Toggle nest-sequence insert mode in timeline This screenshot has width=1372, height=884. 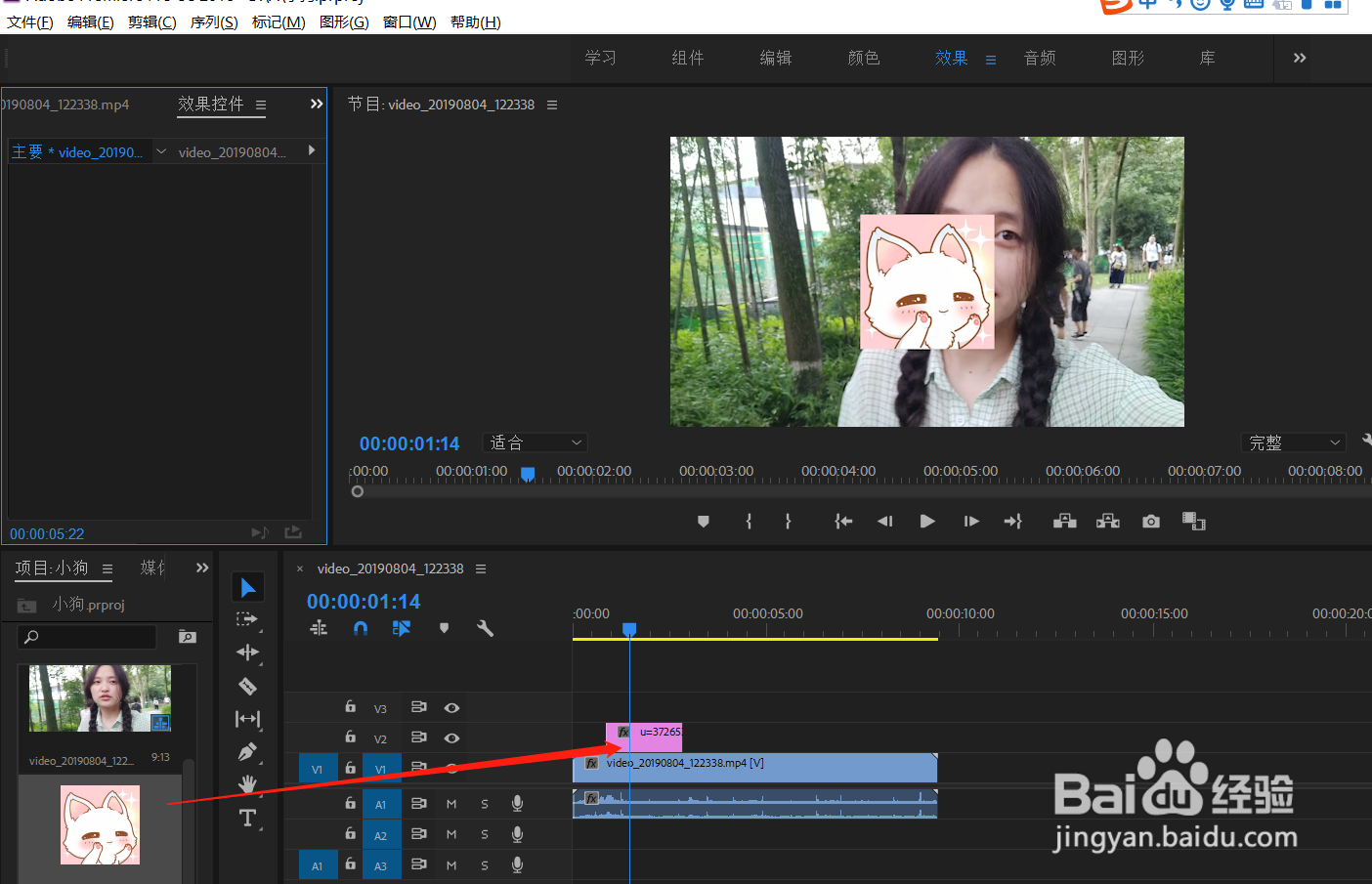coord(319,628)
